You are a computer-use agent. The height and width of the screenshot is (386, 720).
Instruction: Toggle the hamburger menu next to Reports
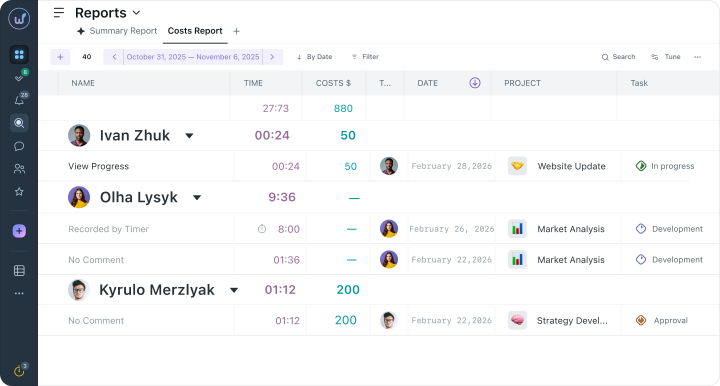(x=59, y=13)
